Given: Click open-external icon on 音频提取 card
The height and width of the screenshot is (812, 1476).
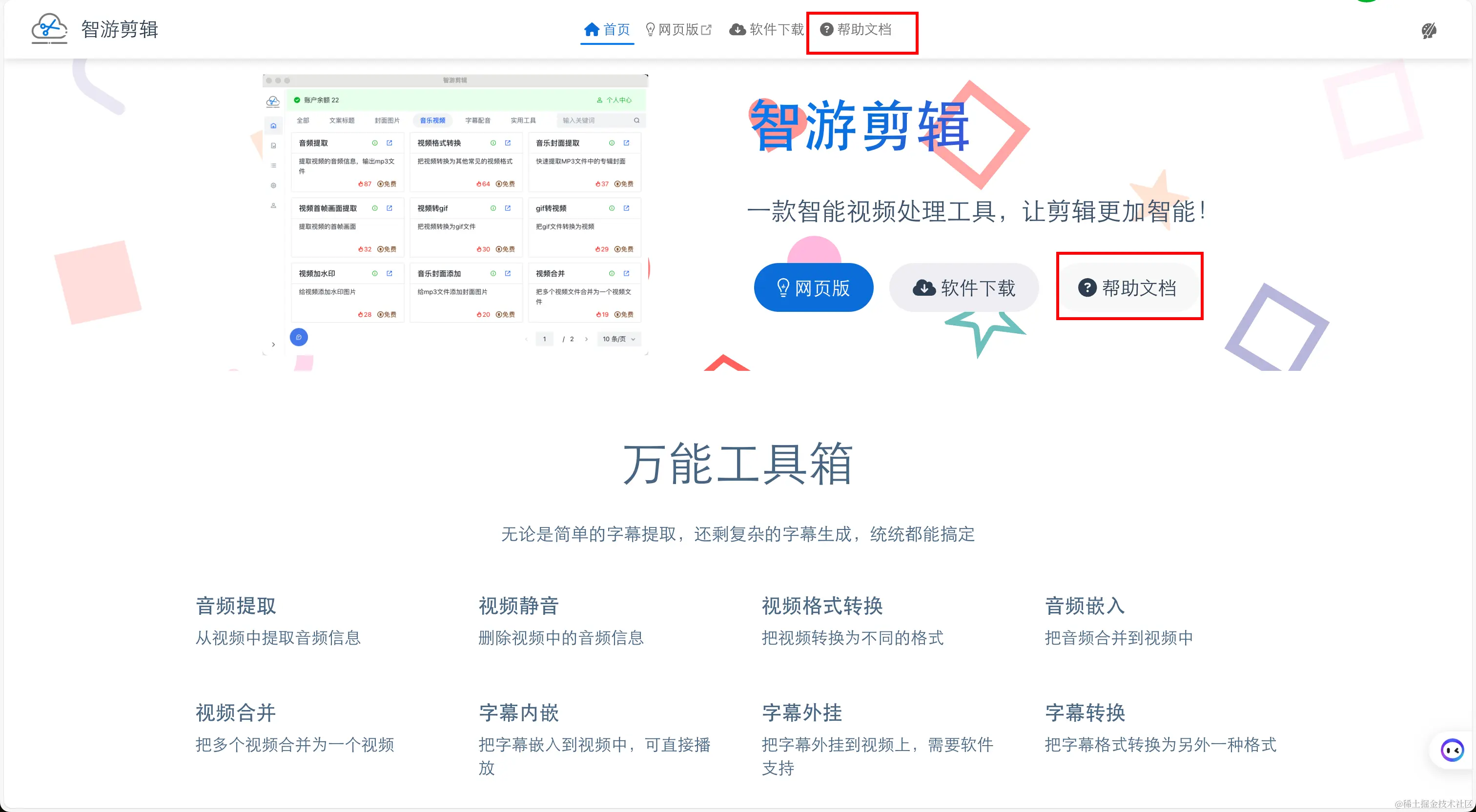Looking at the screenshot, I should (x=389, y=142).
